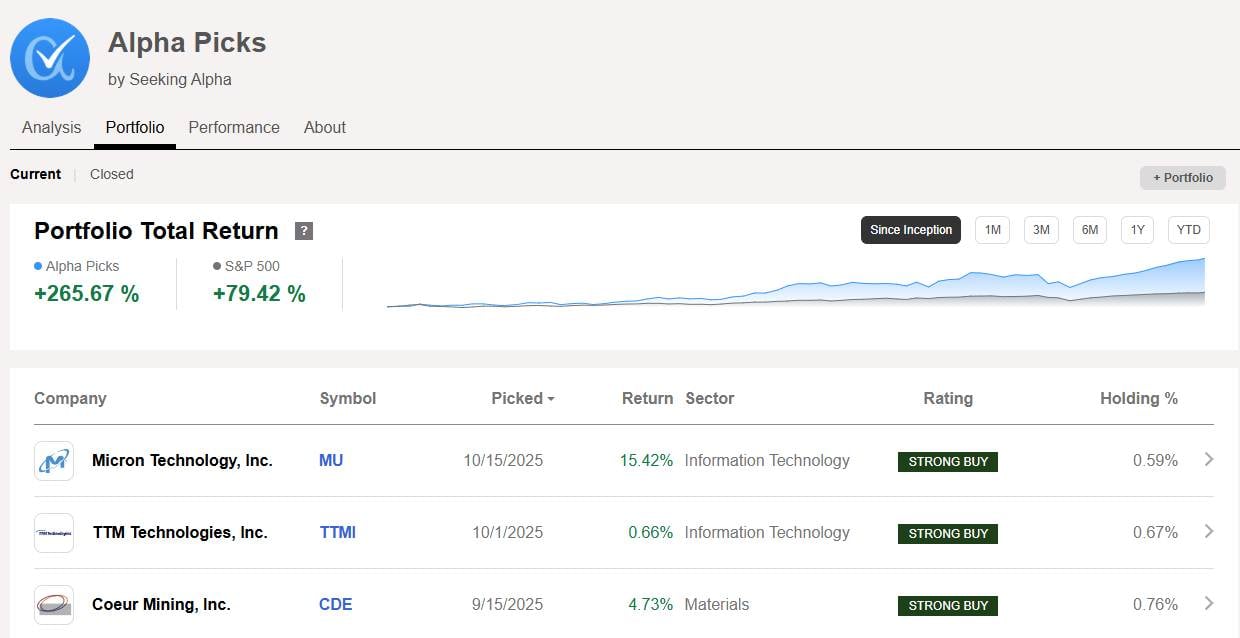Click the 10/15/2025 picked date

pyautogui.click(x=503, y=461)
